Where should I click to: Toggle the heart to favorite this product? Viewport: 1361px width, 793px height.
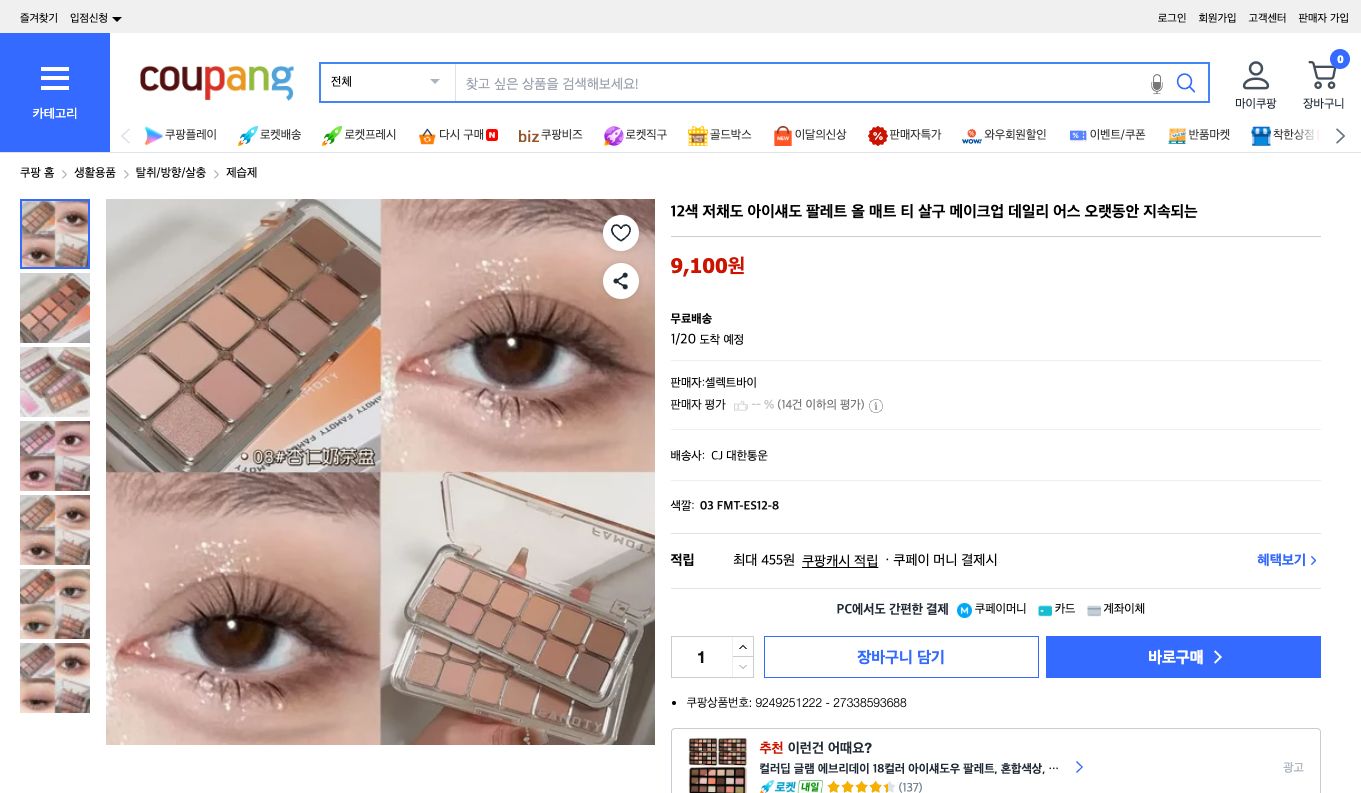pos(620,232)
